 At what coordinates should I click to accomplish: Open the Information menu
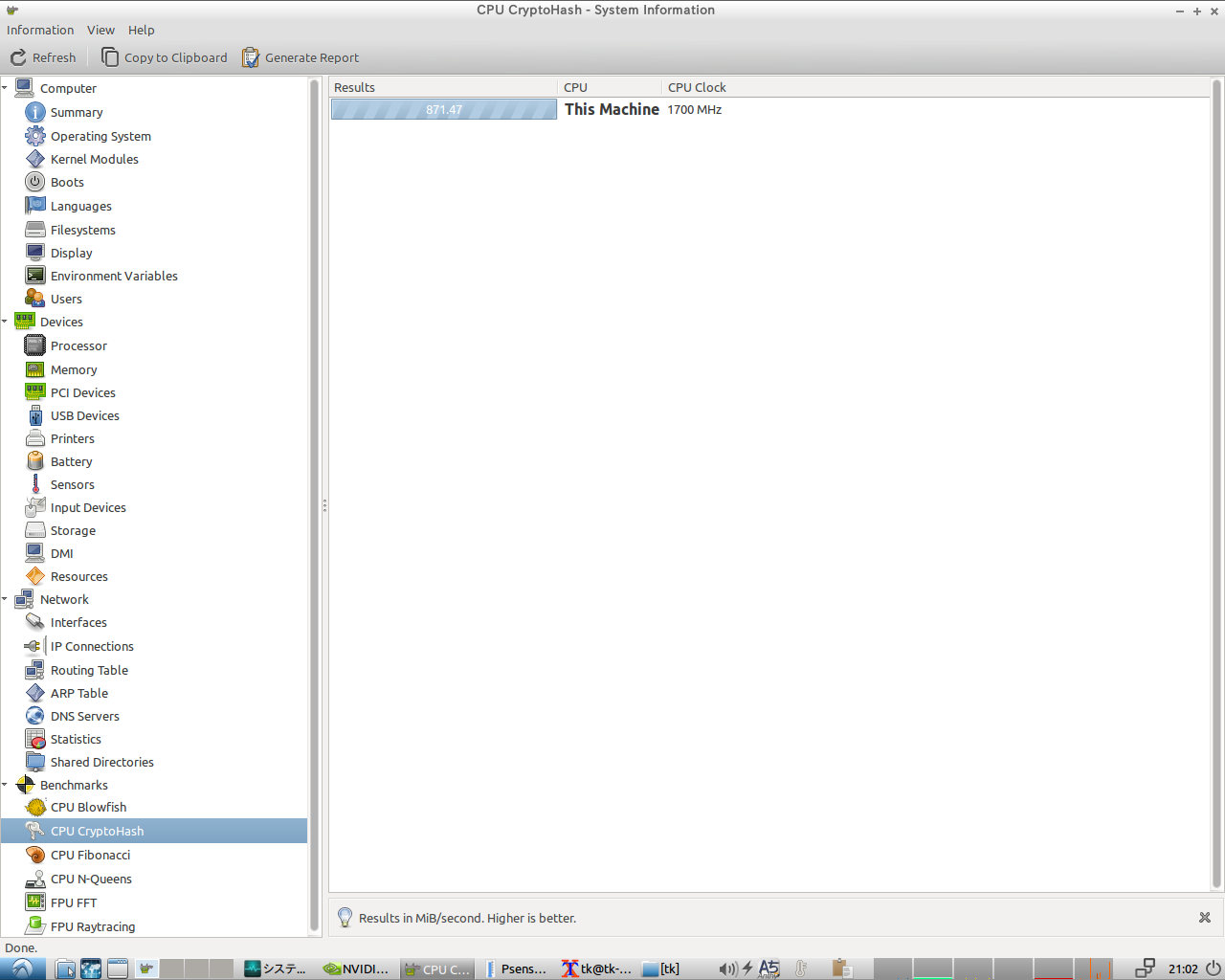(40, 30)
